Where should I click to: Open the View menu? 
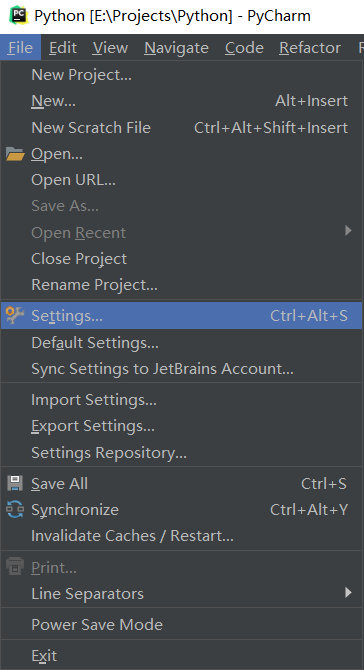click(x=110, y=47)
